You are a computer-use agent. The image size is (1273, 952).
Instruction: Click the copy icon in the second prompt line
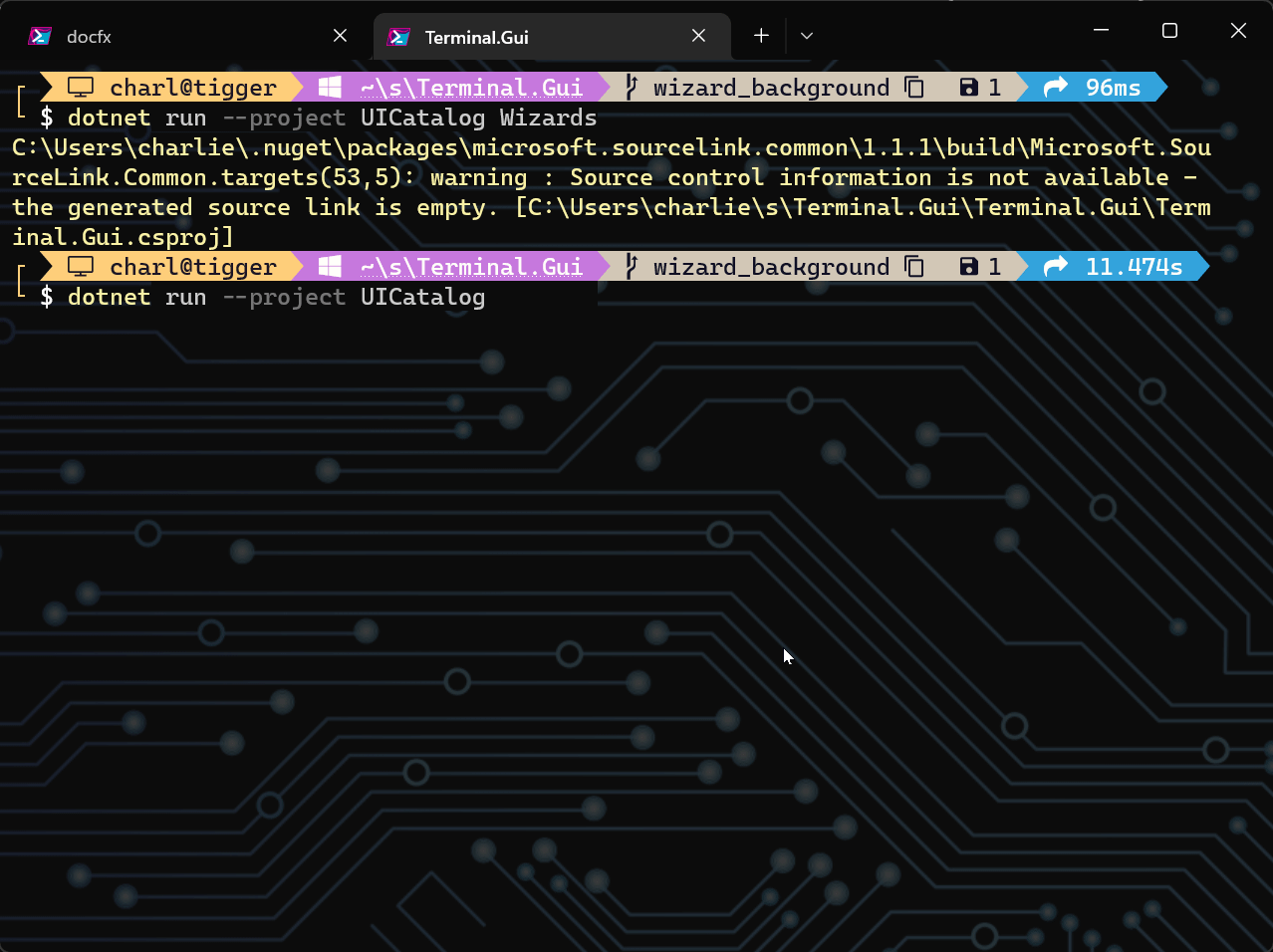pos(913,267)
